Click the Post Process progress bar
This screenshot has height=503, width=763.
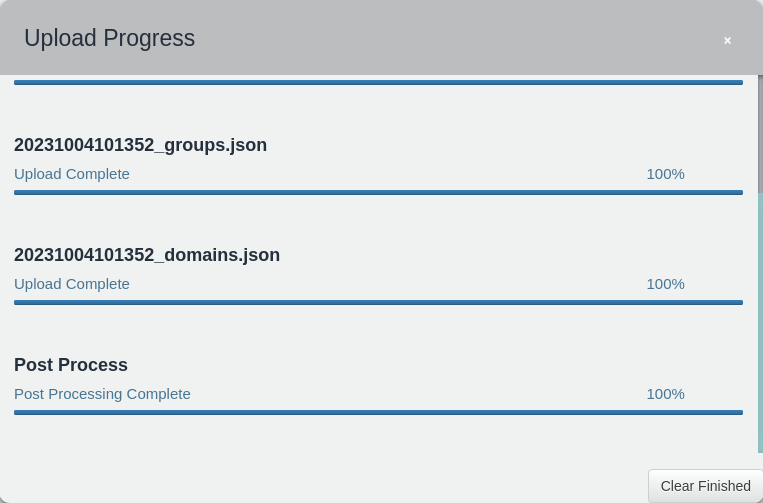(378, 413)
